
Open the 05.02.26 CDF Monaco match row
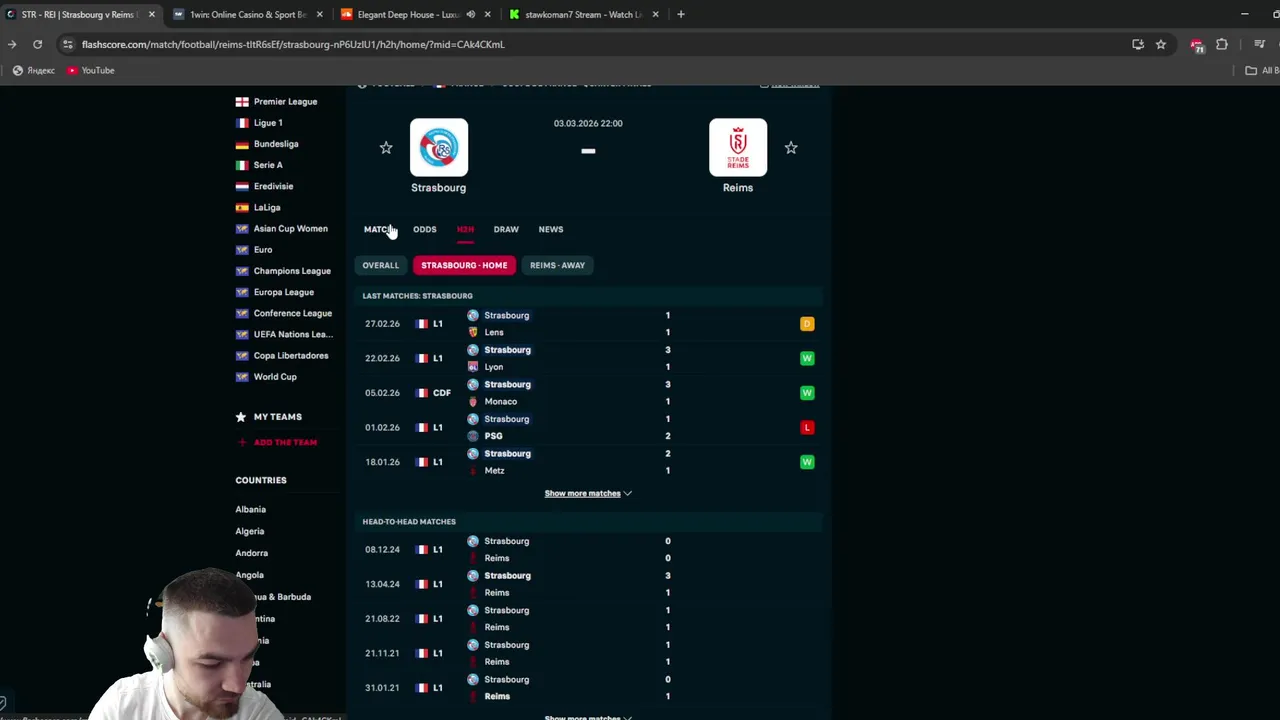[x=589, y=393]
